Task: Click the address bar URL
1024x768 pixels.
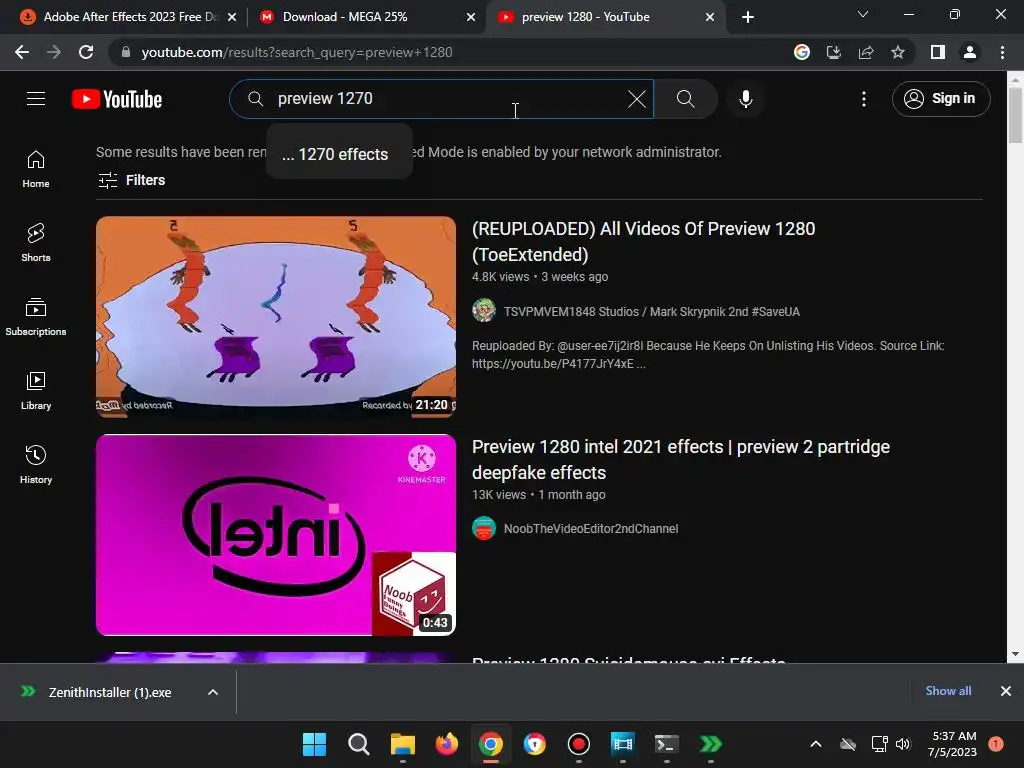Action: click(x=296, y=52)
